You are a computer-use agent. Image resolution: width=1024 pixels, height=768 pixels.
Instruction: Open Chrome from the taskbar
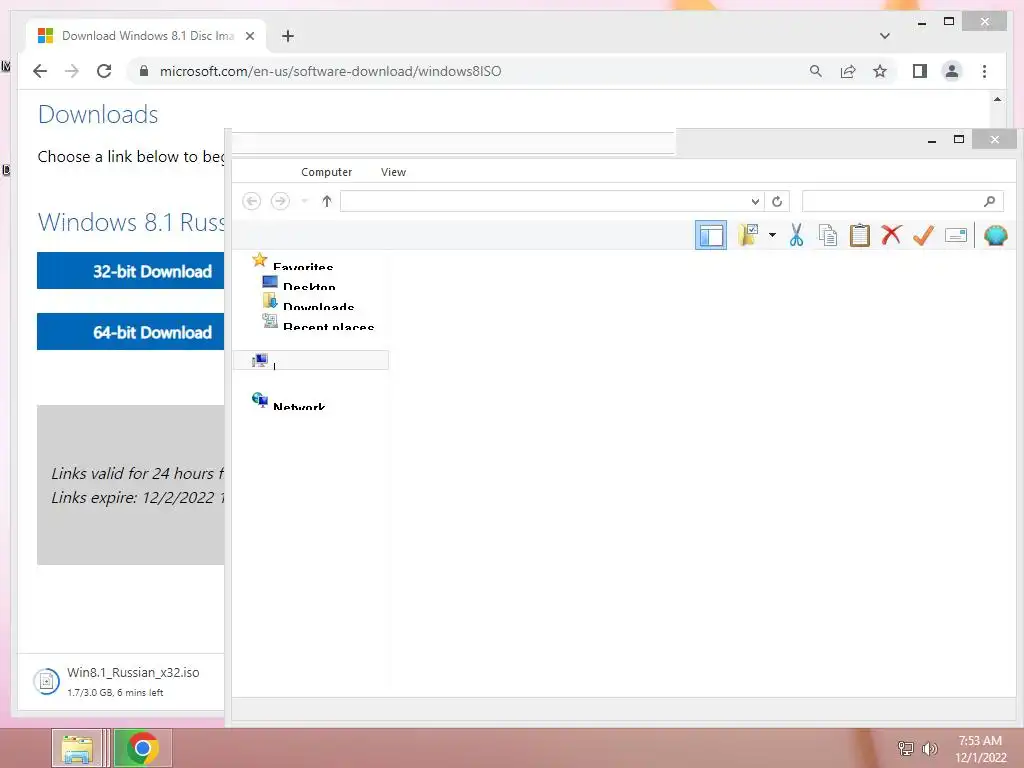tap(143, 748)
